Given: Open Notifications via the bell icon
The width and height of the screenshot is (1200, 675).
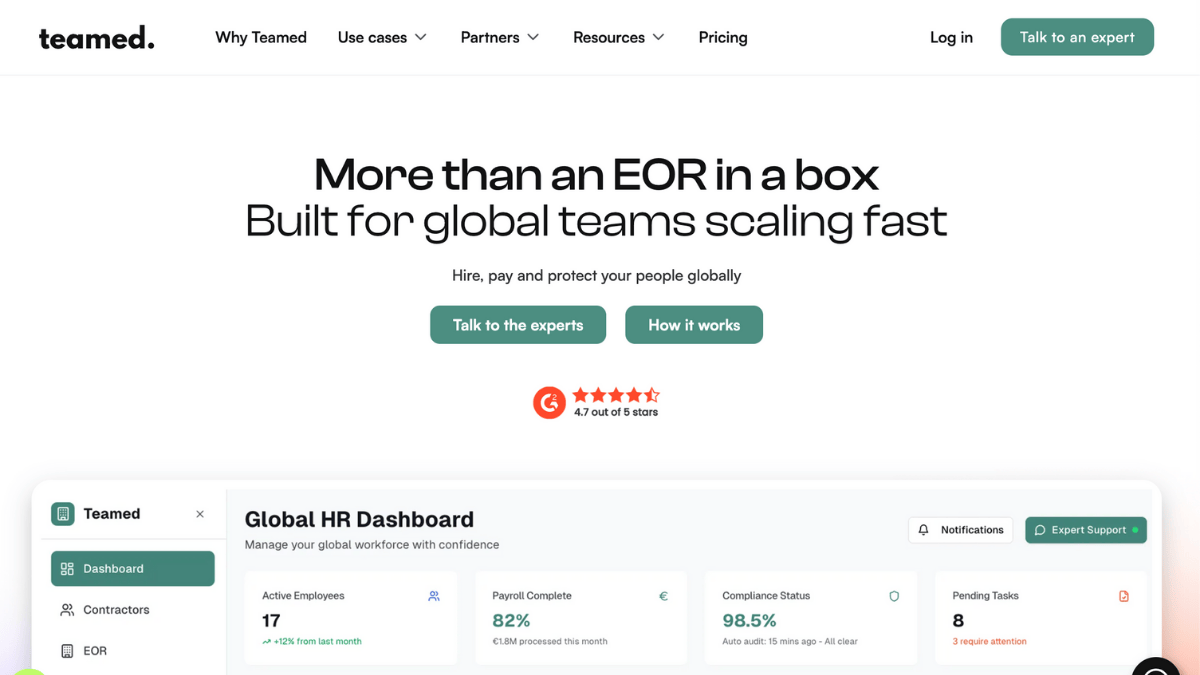Looking at the screenshot, I should click(x=923, y=529).
